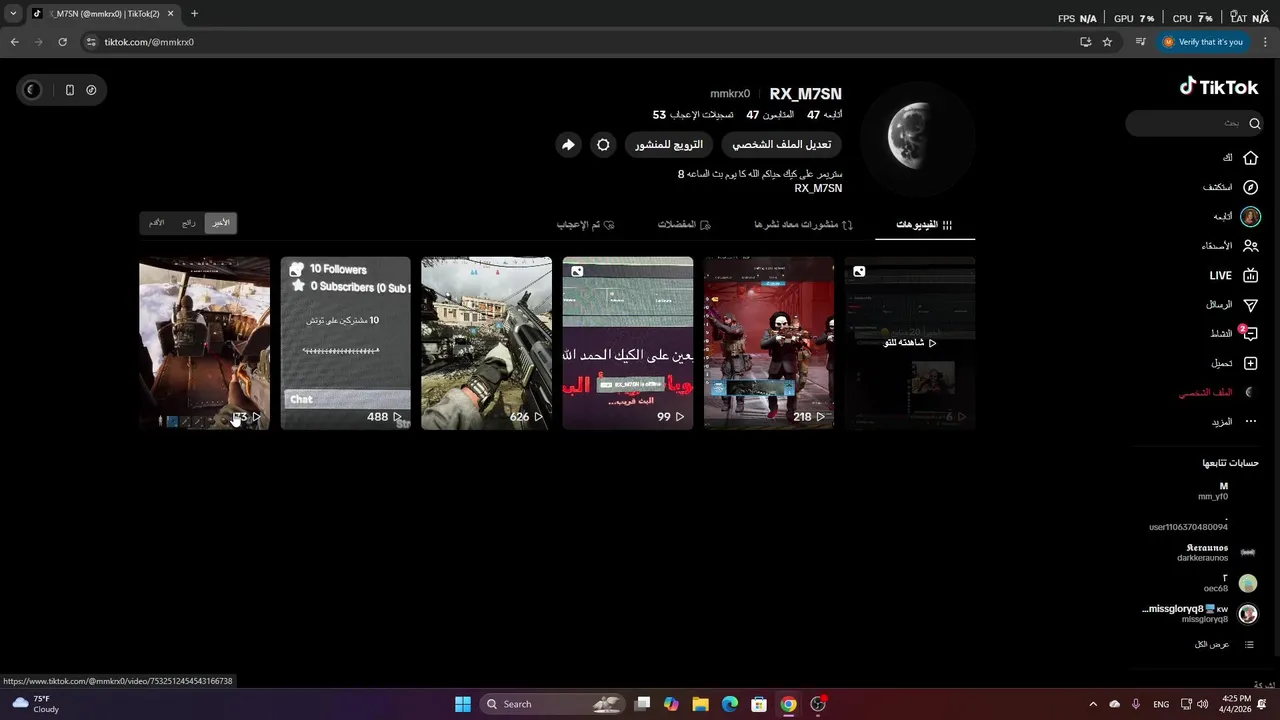Select the Favorites tab (المفضلات)

[684, 225]
